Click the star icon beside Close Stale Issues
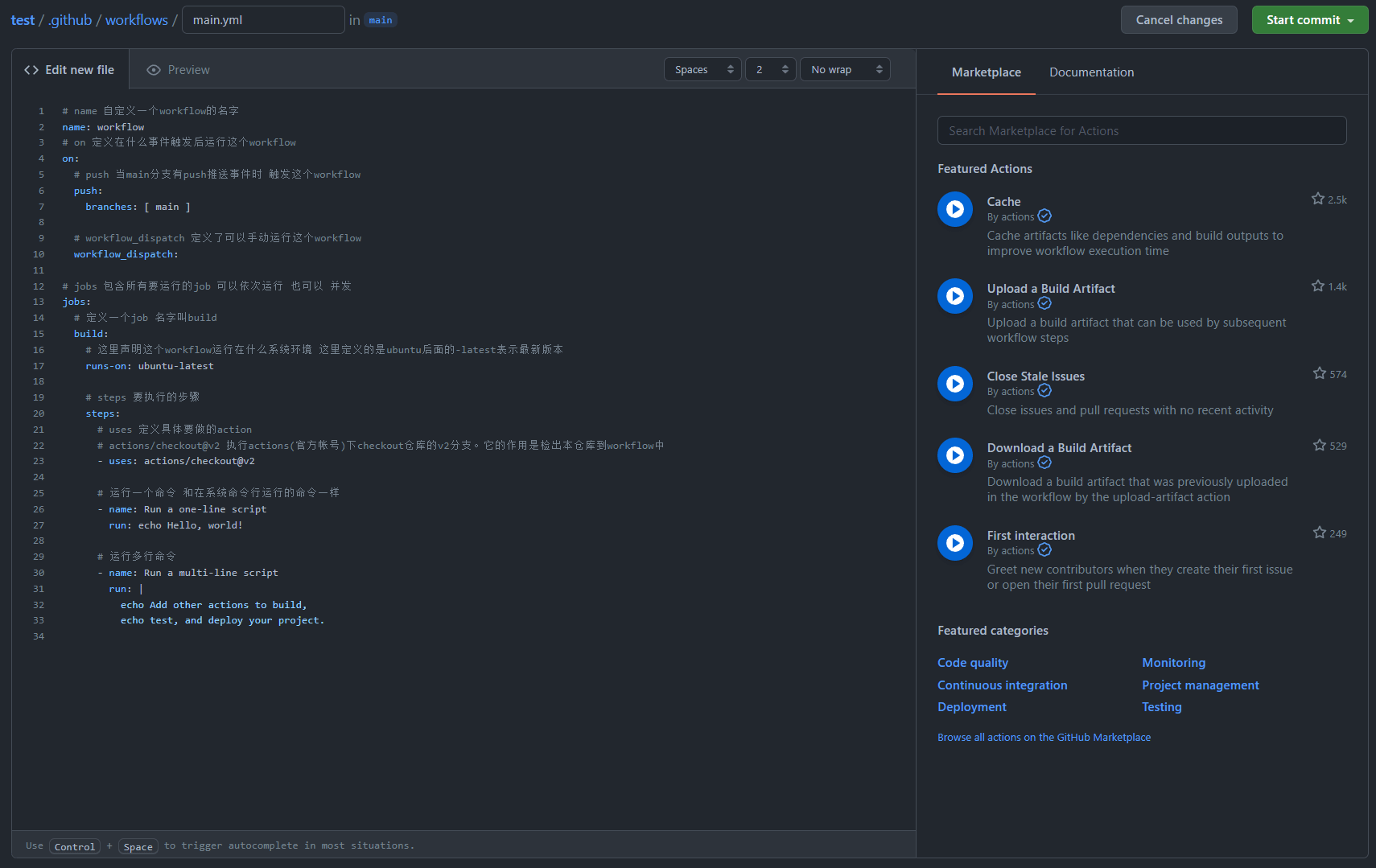1376x868 pixels. click(x=1319, y=373)
